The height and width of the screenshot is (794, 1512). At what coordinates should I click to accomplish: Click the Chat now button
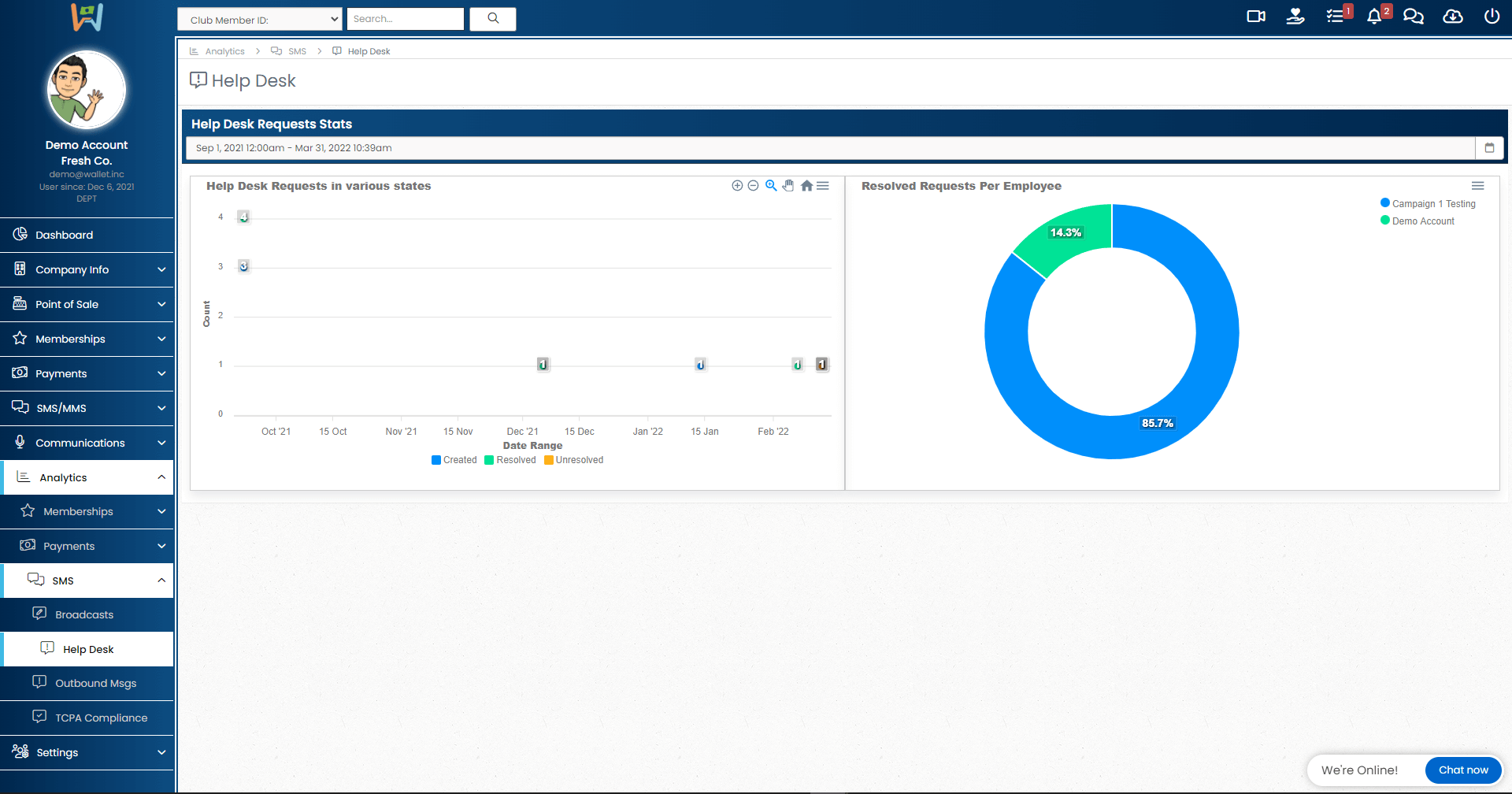coord(1463,770)
